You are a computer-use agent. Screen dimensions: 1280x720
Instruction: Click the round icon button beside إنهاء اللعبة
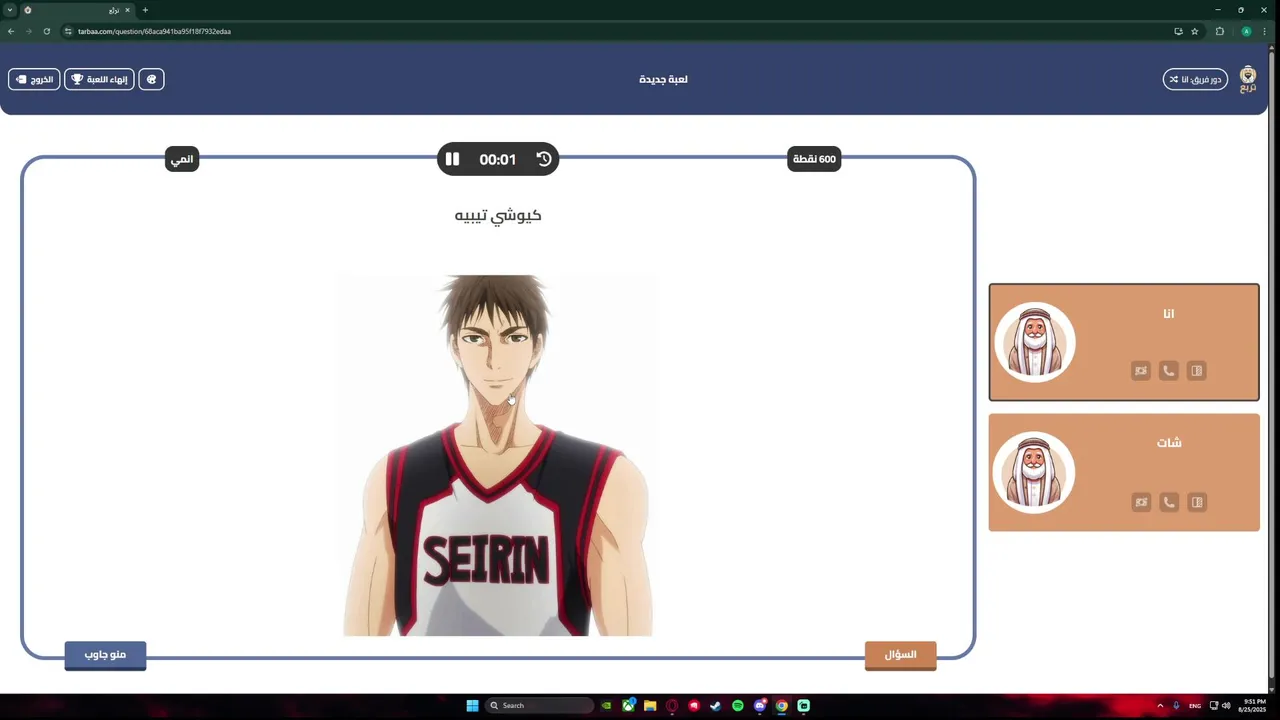151,79
